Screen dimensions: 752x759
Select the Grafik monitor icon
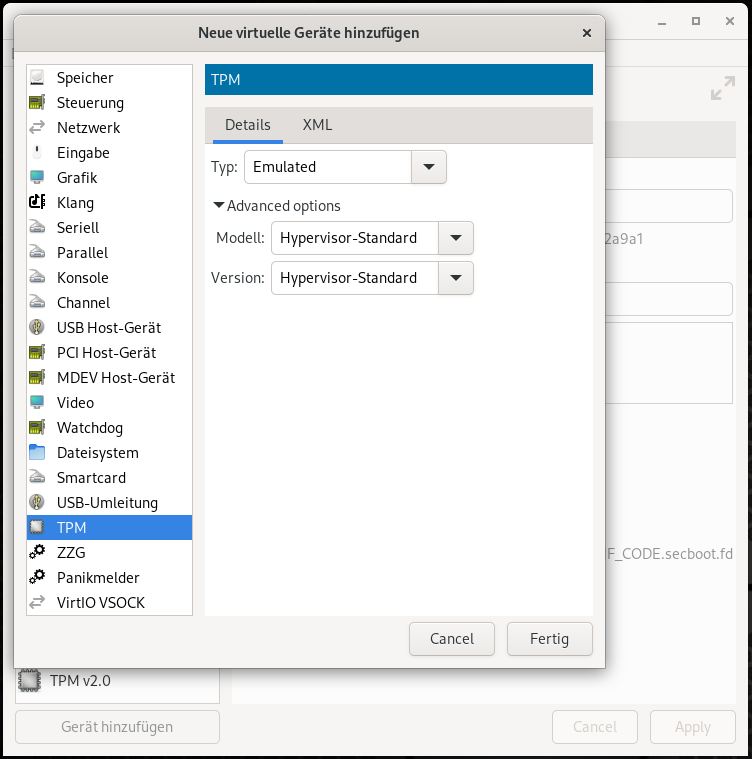click(37, 177)
